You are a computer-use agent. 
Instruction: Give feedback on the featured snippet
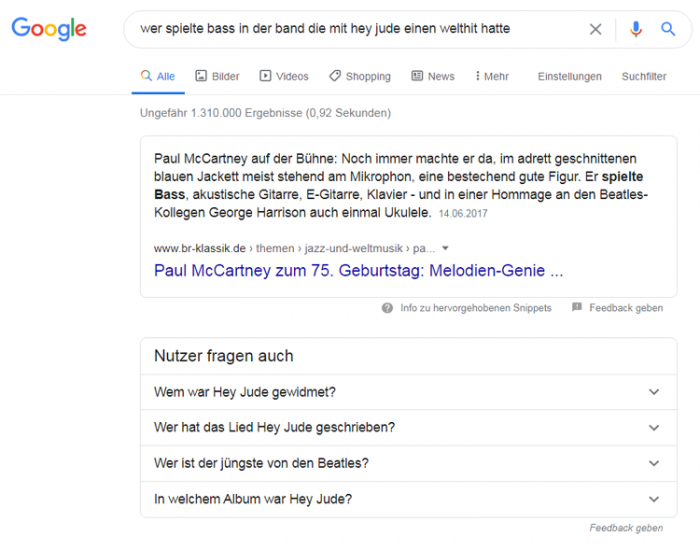(x=626, y=308)
